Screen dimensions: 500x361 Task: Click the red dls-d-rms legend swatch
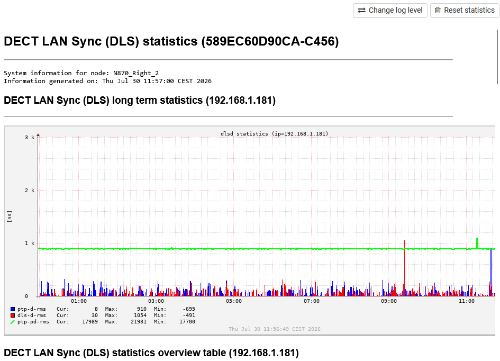13,315
